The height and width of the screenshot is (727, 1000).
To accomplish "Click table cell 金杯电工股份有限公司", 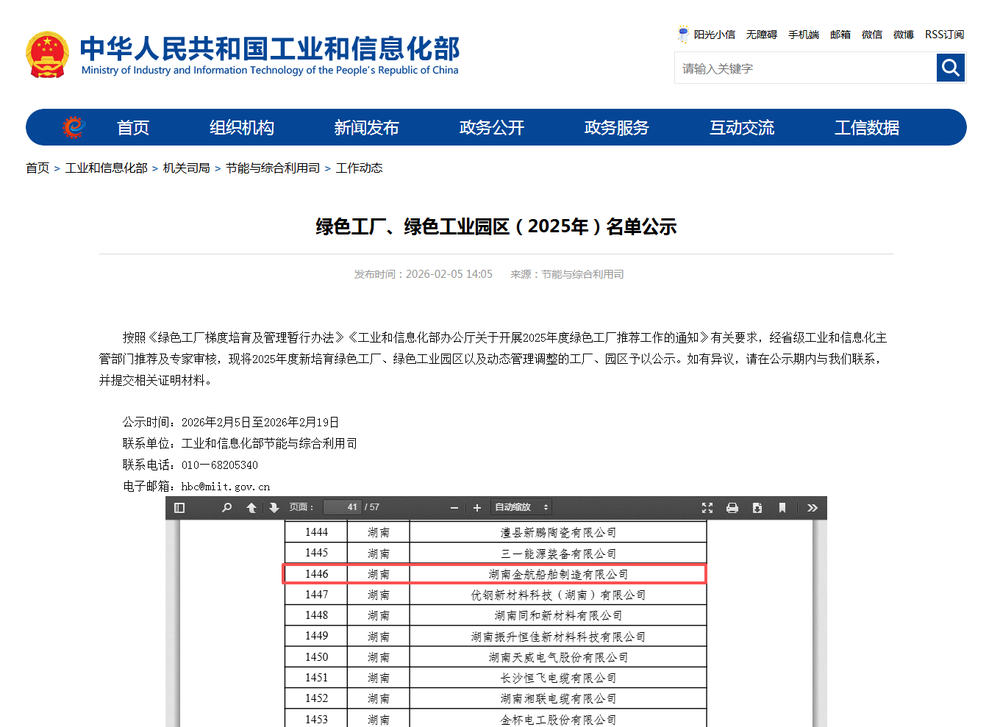I will pos(558,719).
